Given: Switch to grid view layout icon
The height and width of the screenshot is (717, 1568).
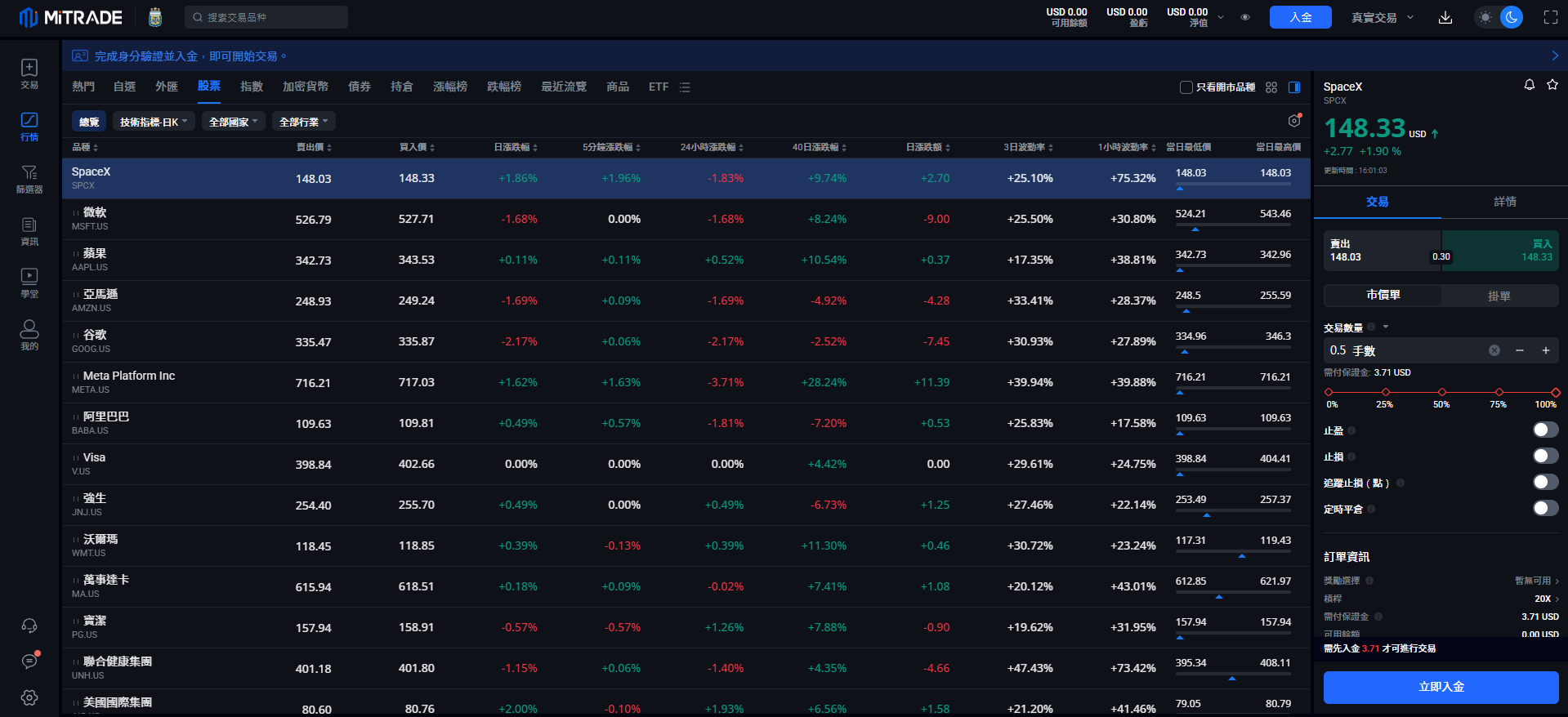Looking at the screenshot, I should pyautogui.click(x=1271, y=87).
